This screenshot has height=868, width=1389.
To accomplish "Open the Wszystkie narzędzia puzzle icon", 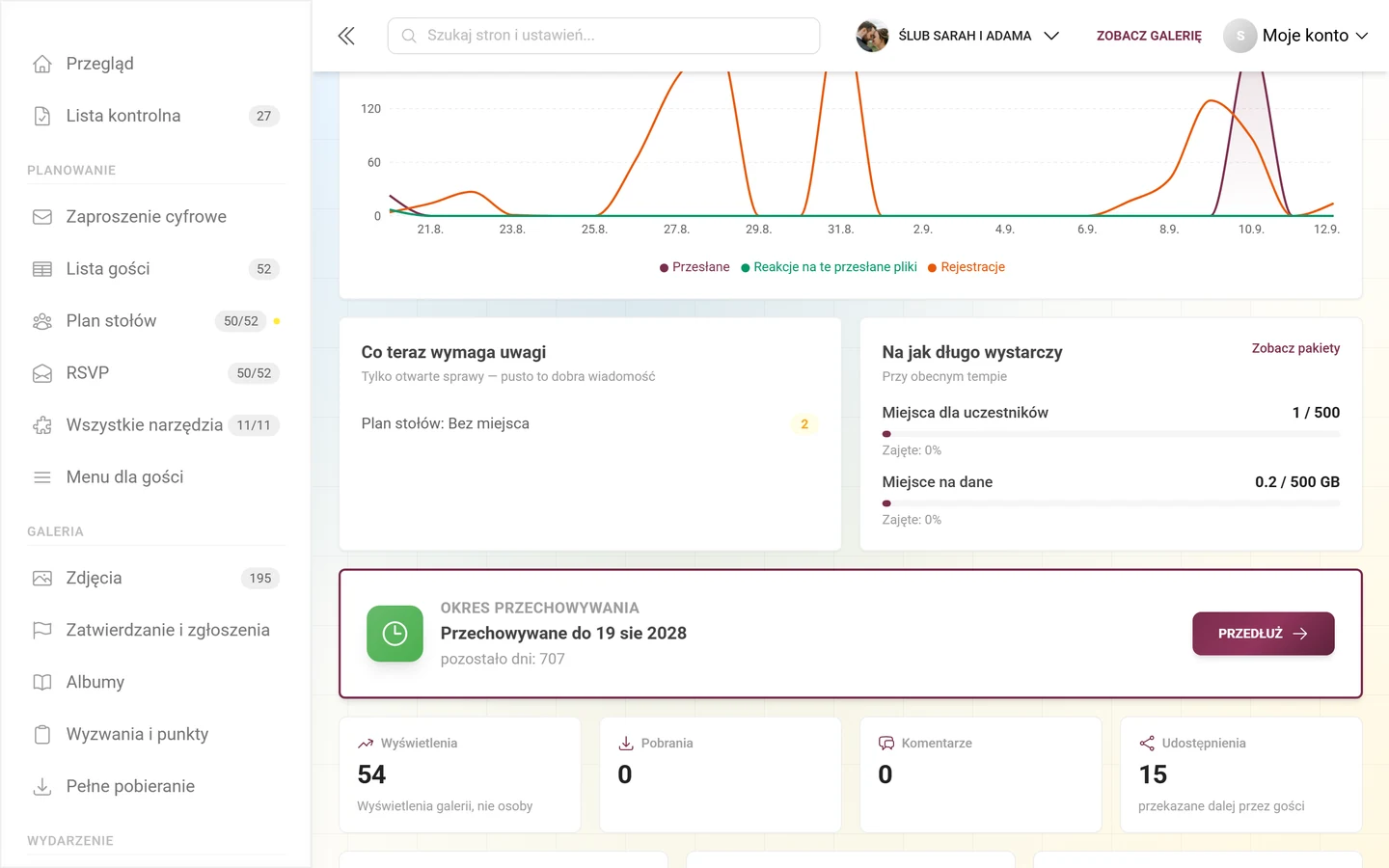I will pyautogui.click(x=42, y=425).
